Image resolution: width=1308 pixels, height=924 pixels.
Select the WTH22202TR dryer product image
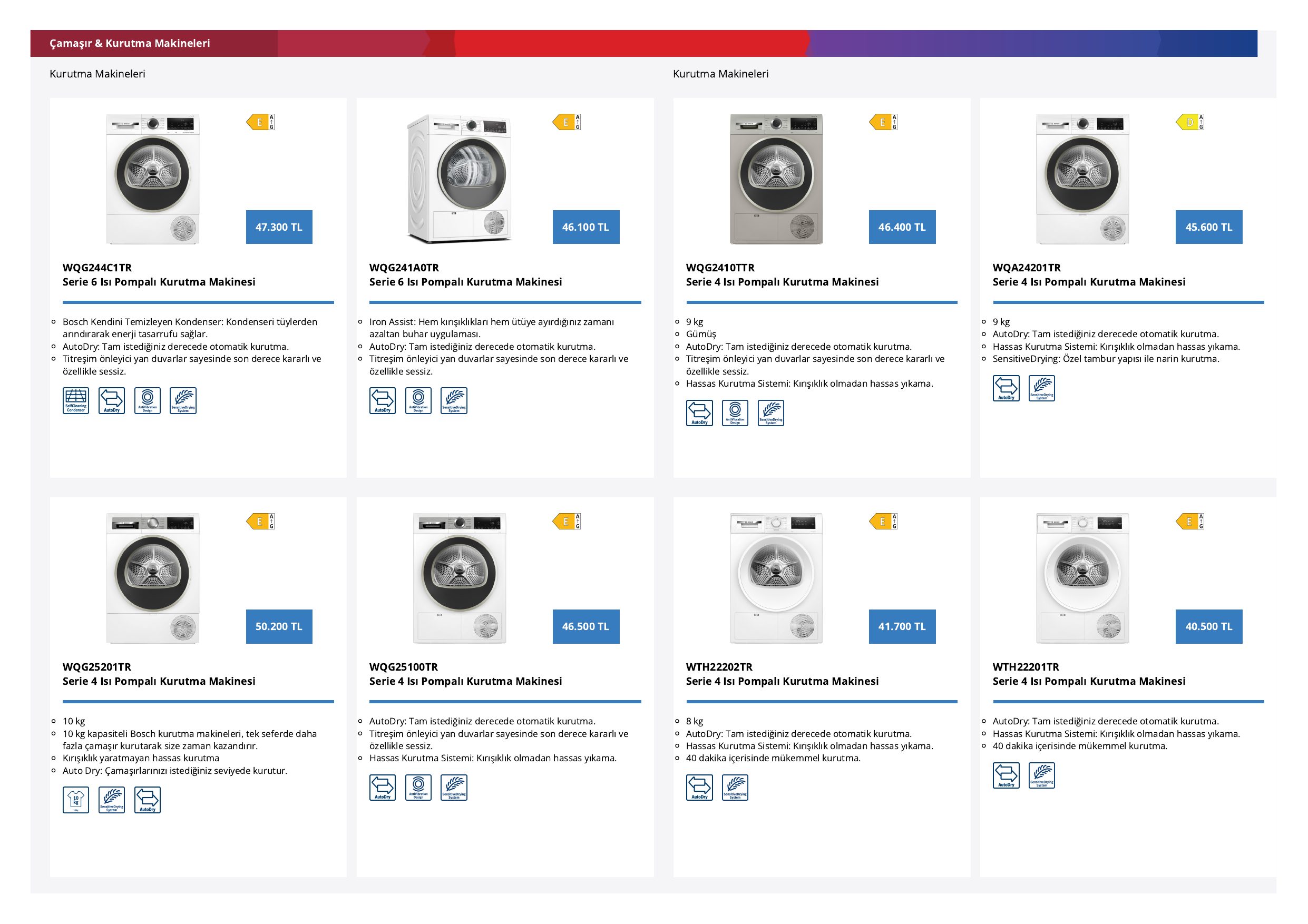776,578
